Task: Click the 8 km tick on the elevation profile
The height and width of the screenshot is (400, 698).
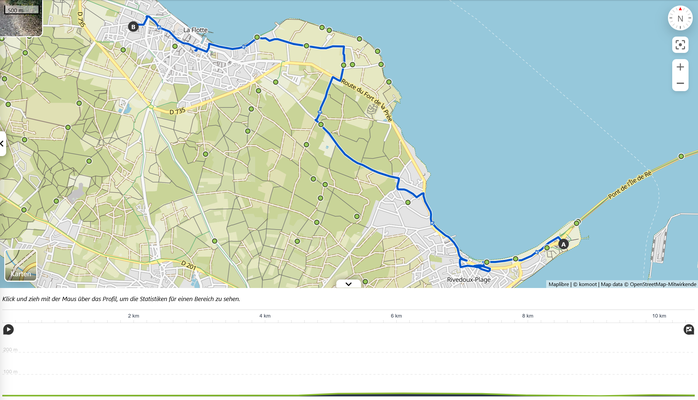Action: 528,316
